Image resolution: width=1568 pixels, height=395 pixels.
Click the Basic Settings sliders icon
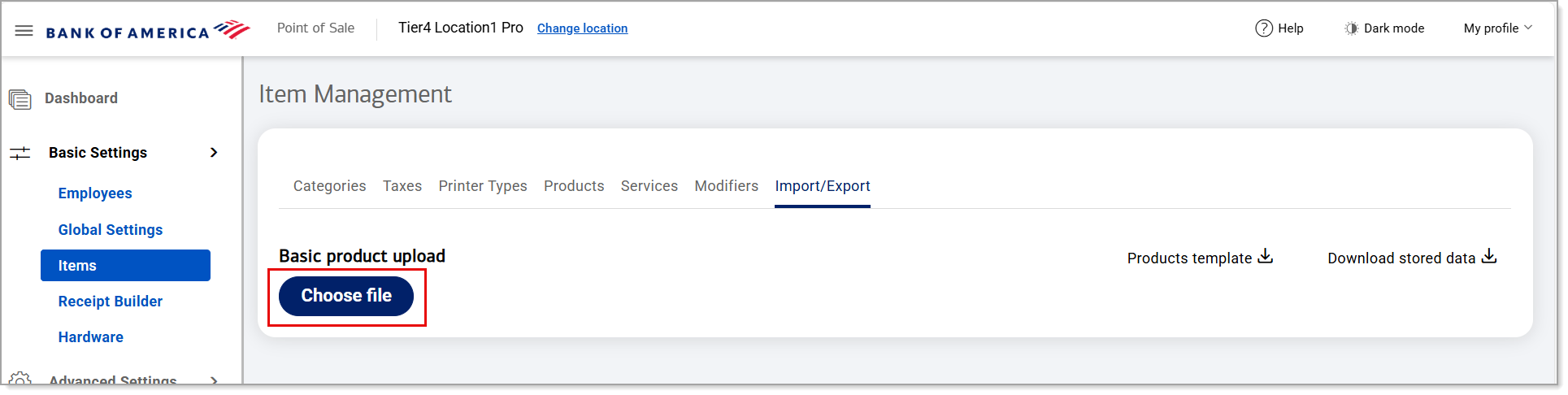[x=20, y=153]
